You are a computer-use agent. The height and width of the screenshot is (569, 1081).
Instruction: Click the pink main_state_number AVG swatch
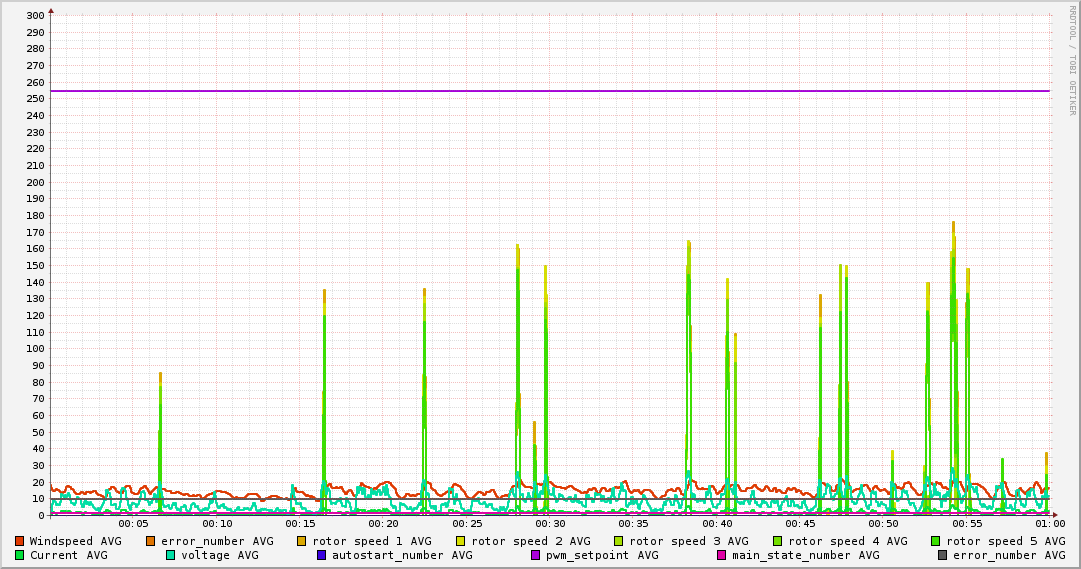coord(721,555)
